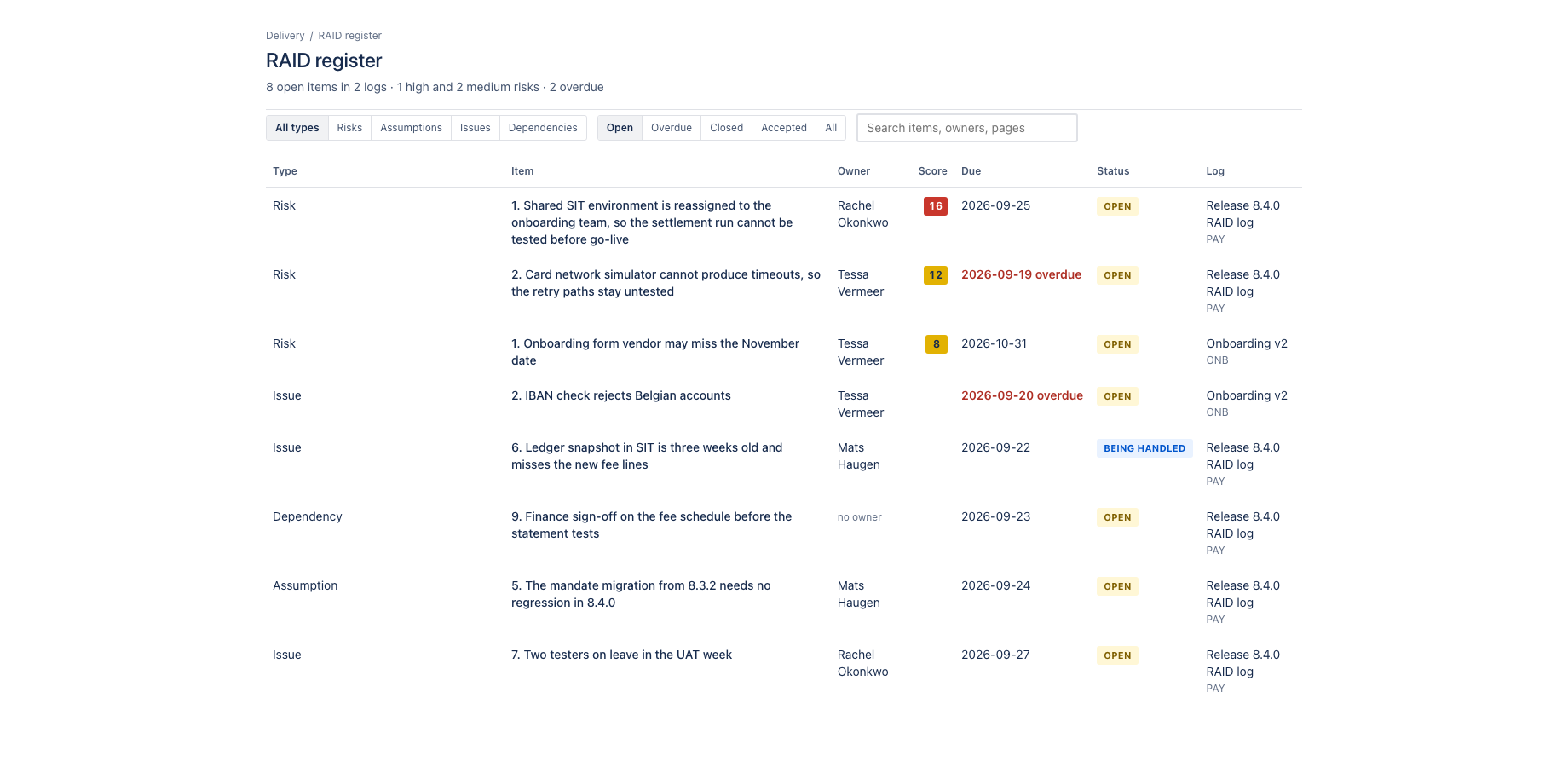
Task: Open the Finance sign-off dependency item
Action: [651, 525]
